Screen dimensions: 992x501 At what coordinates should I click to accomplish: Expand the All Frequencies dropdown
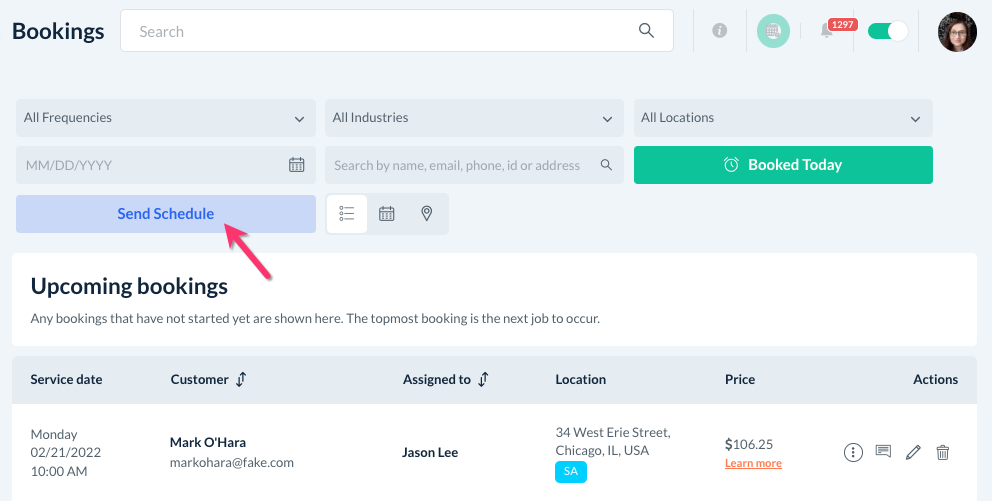click(x=166, y=118)
